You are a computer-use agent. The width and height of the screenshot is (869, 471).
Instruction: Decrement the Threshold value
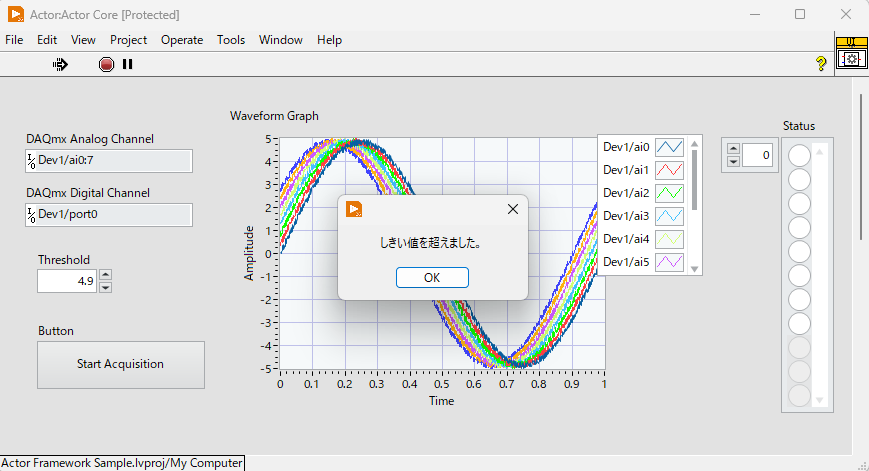pos(105,287)
